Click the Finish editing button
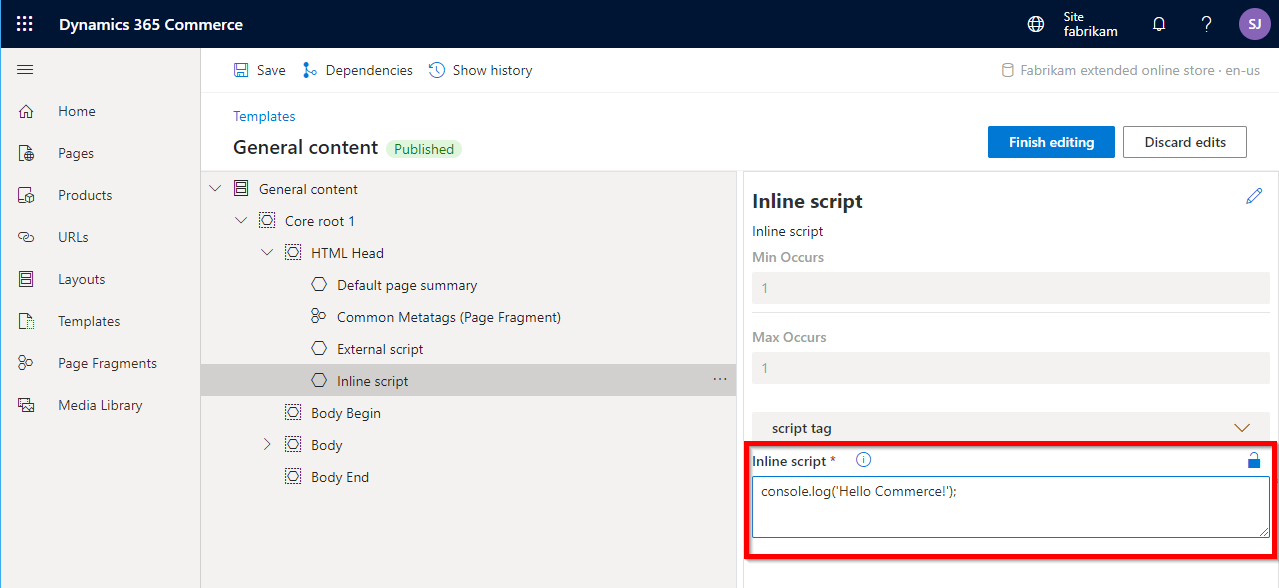 pos(1050,141)
